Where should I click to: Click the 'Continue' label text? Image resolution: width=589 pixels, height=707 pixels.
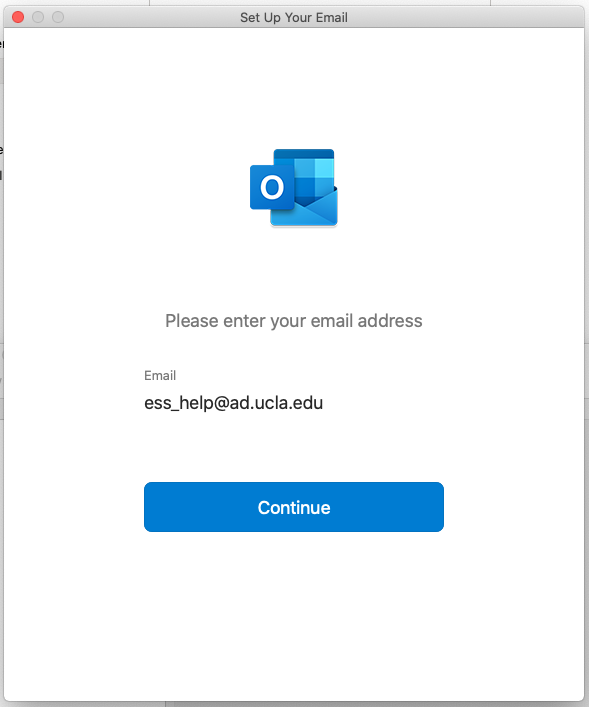tap(294, 508)
